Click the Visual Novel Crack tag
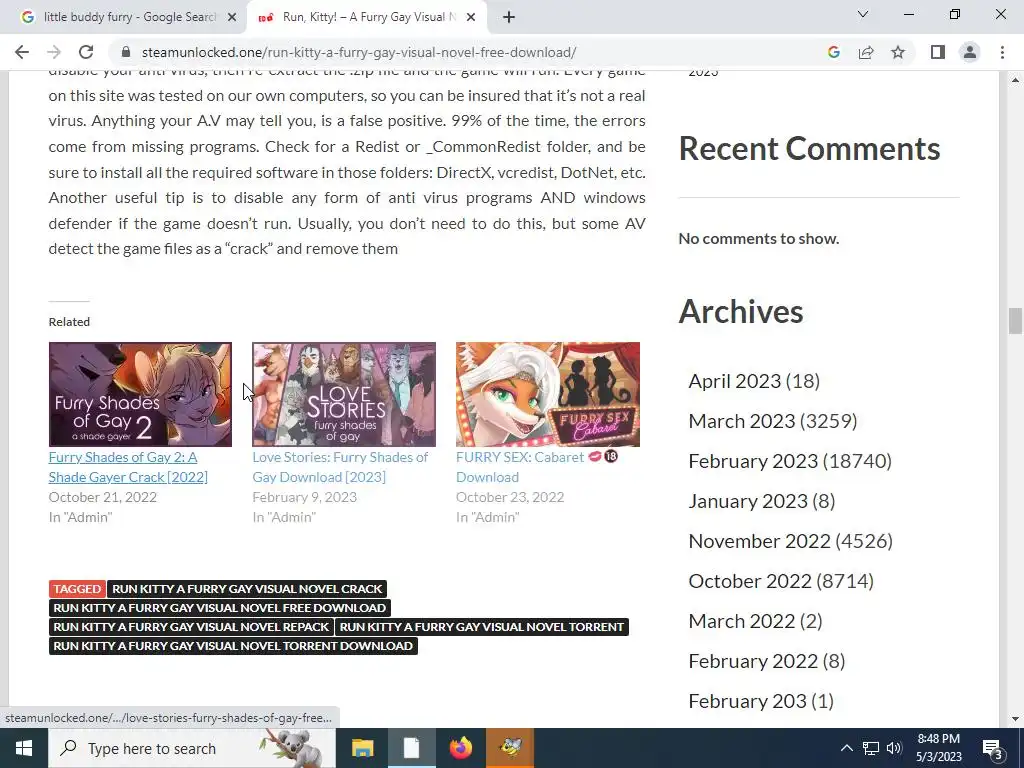1024x768 pixels. click(247, 588)
